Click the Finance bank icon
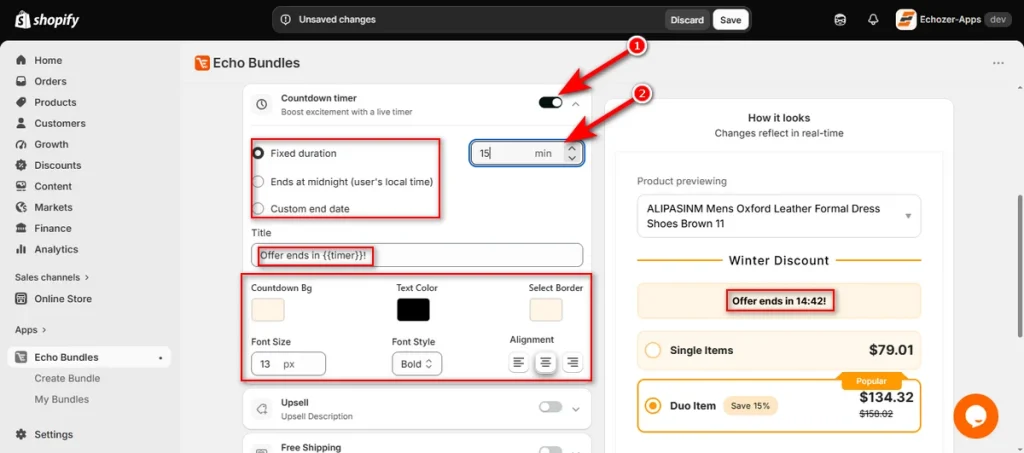 click(21, 228)
